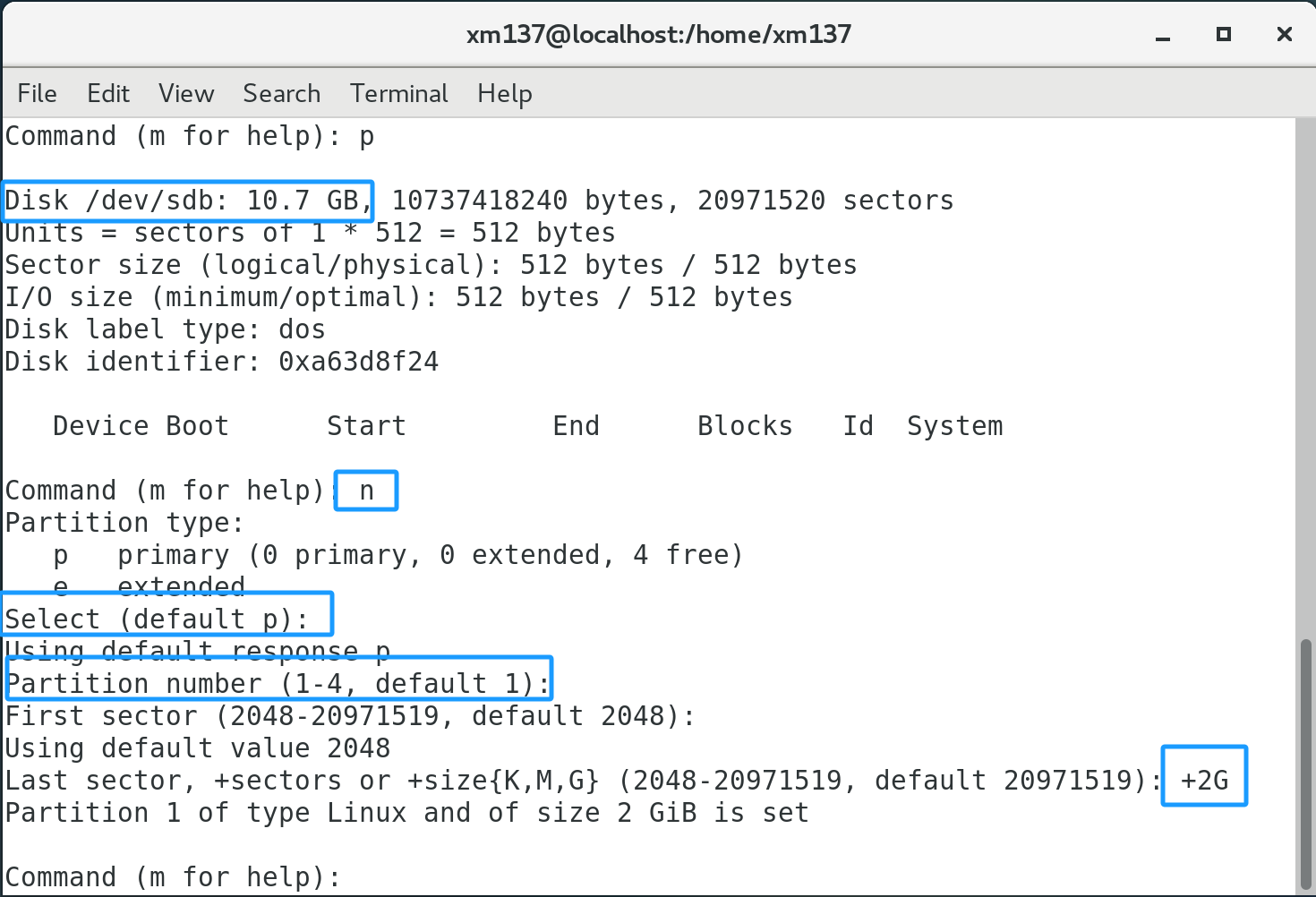Click the highlighted +2G text
This screenshot has height=897, width=1316.
1204,780
